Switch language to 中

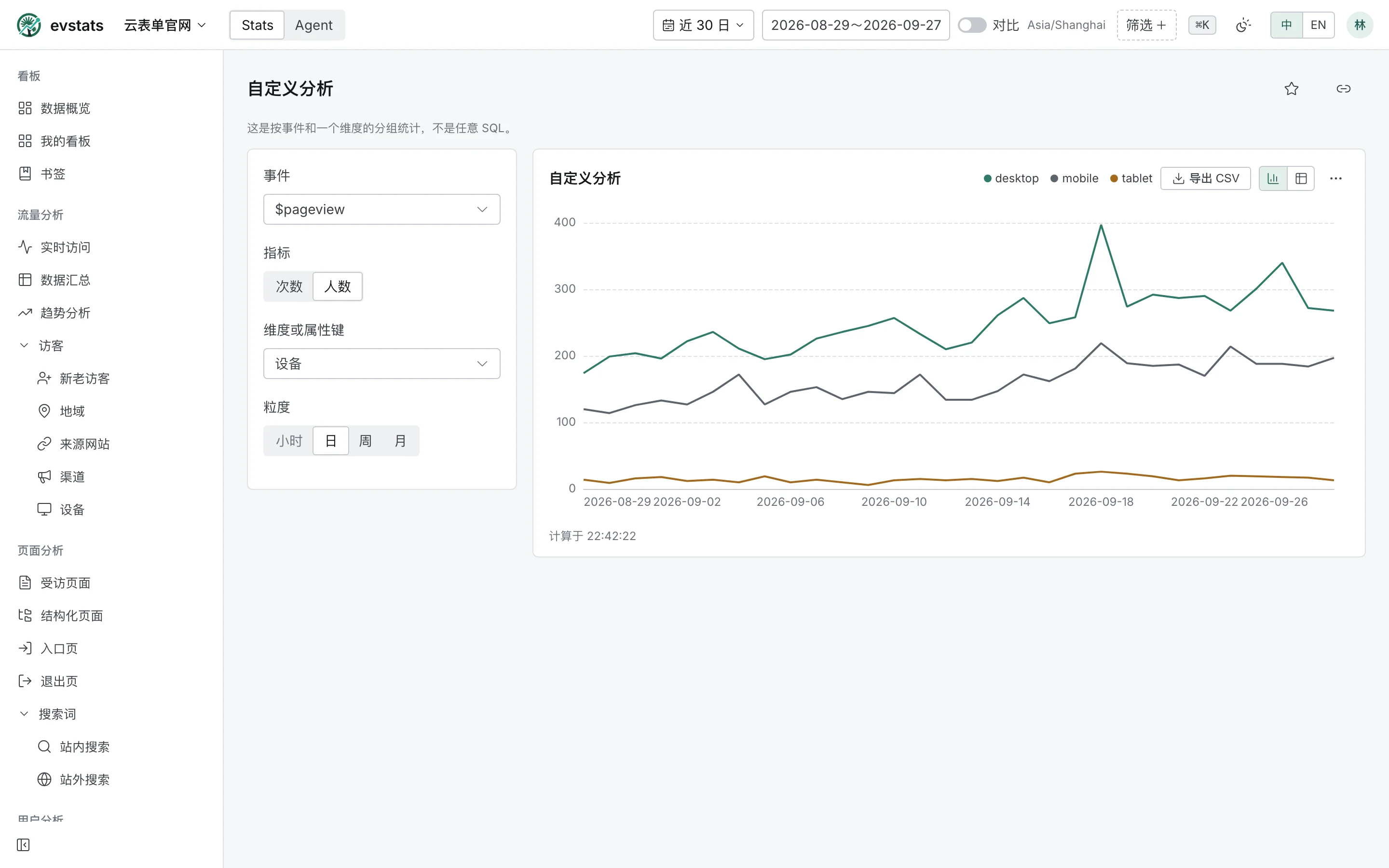pos(1286,25)
